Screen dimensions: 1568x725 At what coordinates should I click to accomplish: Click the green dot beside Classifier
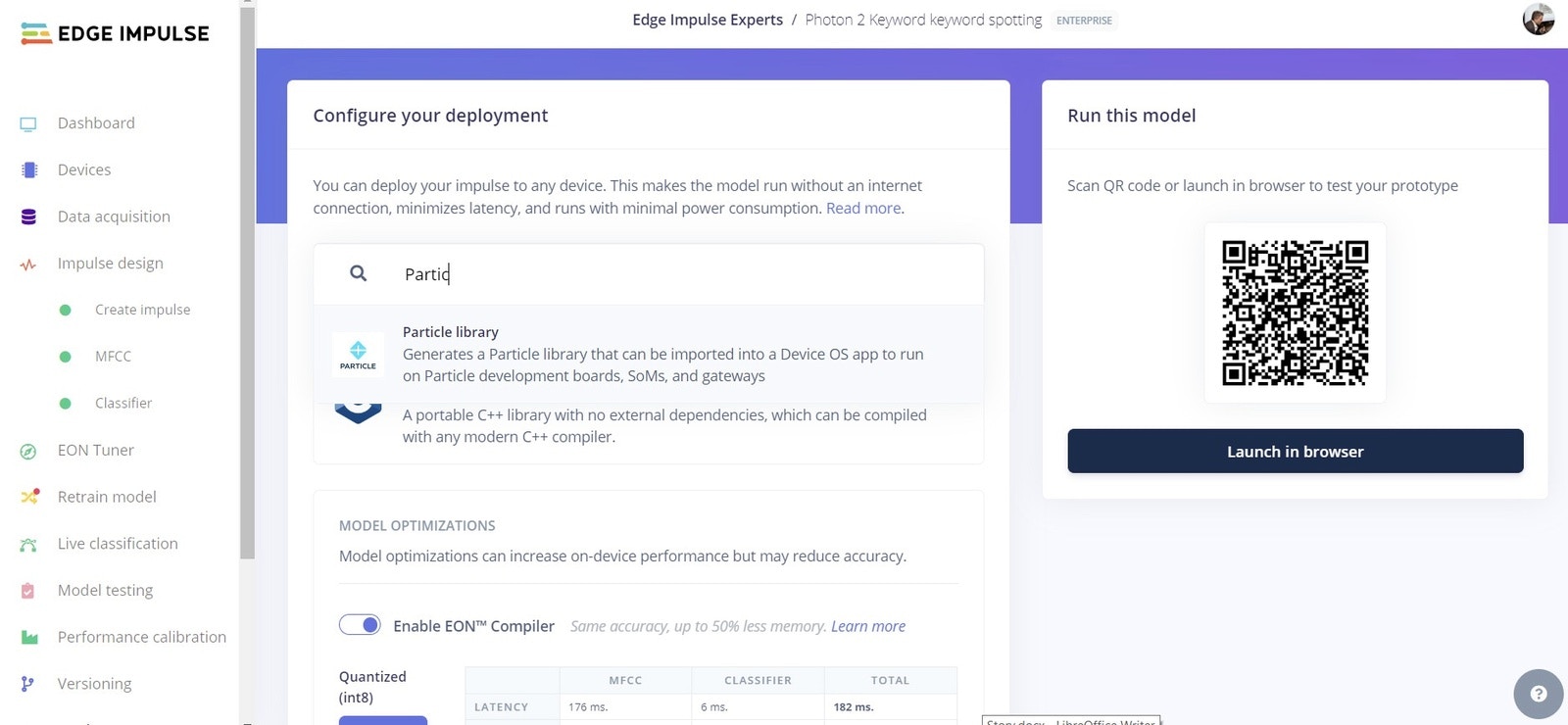click(65, 404)
